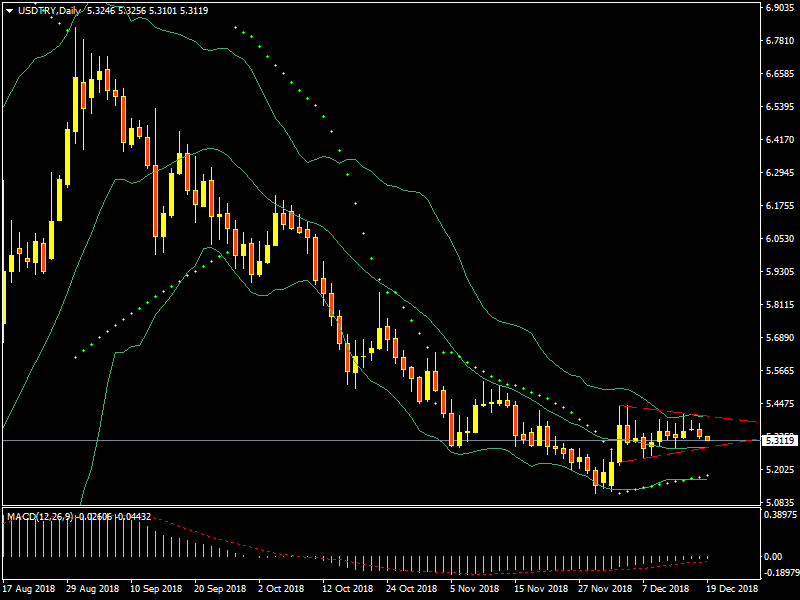Click the 0.00 MACD scale label
Screen dimensions: 800x600
click(773, 556)
